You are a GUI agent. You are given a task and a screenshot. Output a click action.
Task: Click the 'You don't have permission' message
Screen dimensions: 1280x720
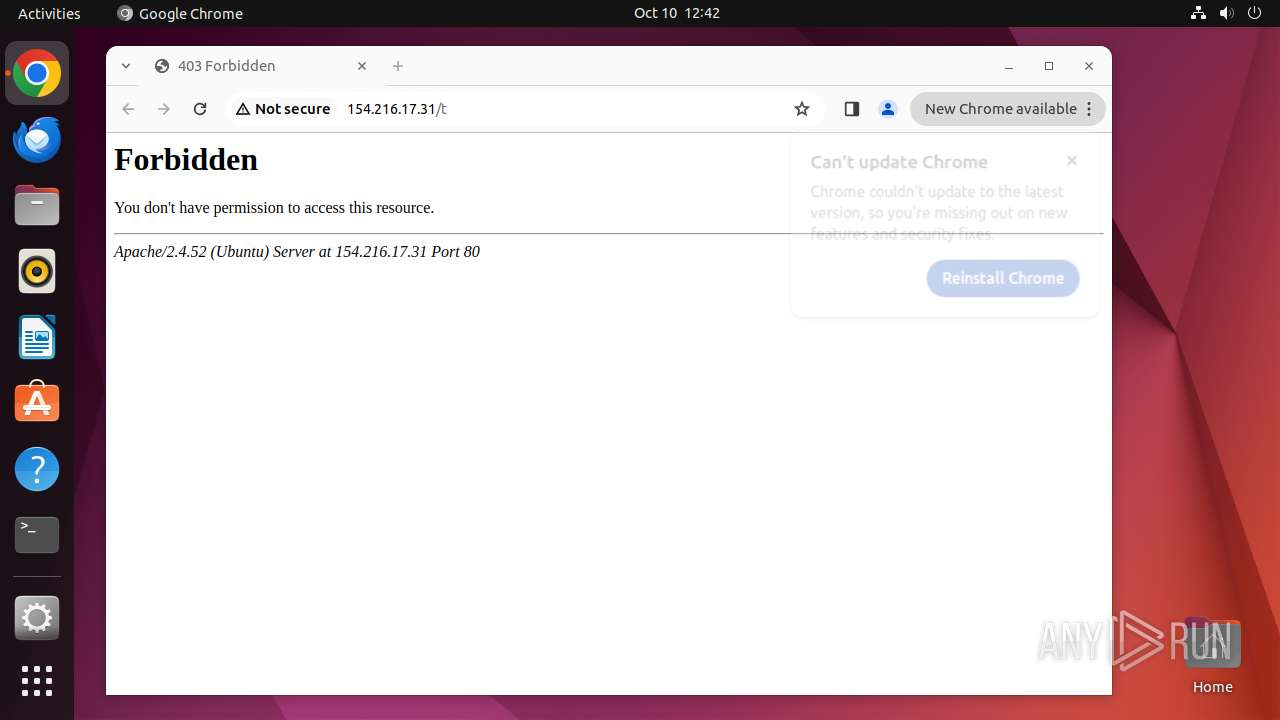click(274, 208)
